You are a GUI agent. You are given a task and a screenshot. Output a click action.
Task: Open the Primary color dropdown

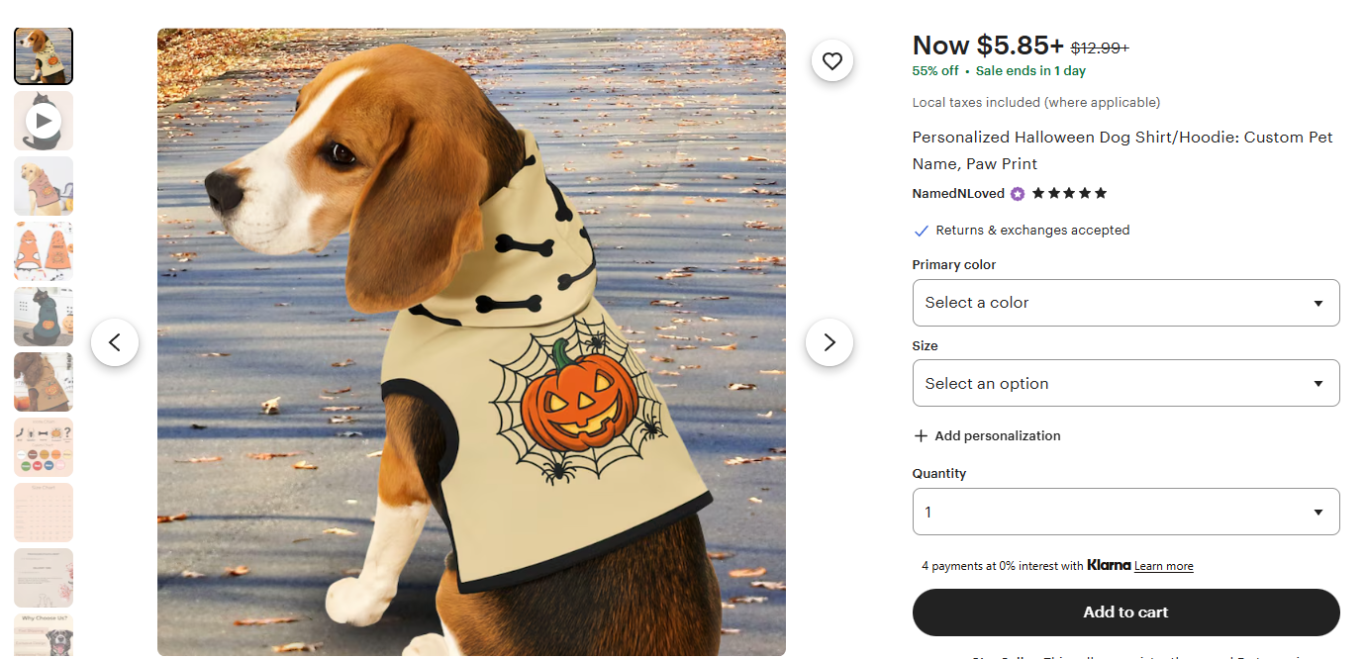(x=1125, y=302)
